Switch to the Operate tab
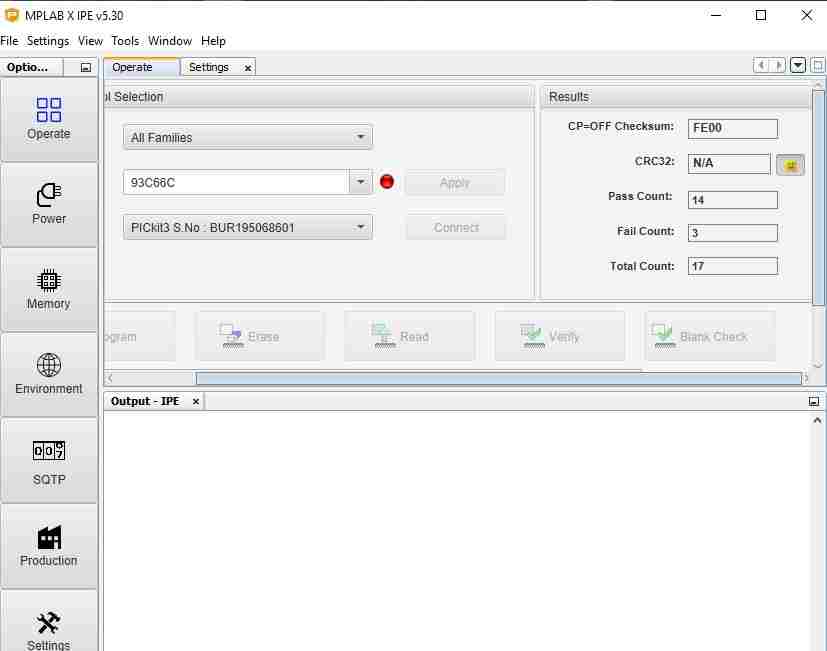The width and height of the screenshot is (827, 651). coord(141,67)
